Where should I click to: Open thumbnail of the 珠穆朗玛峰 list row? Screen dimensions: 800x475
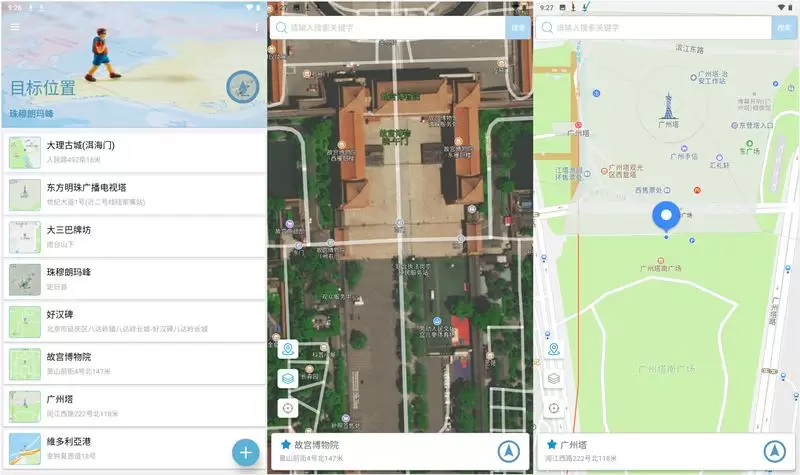point(24,279)
